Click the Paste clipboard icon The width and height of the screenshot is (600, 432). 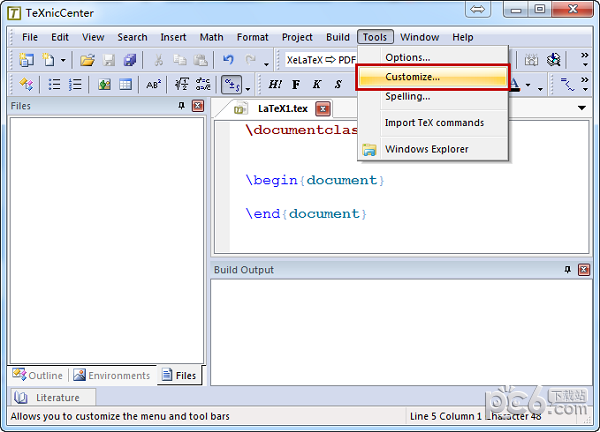coord(200,60)
